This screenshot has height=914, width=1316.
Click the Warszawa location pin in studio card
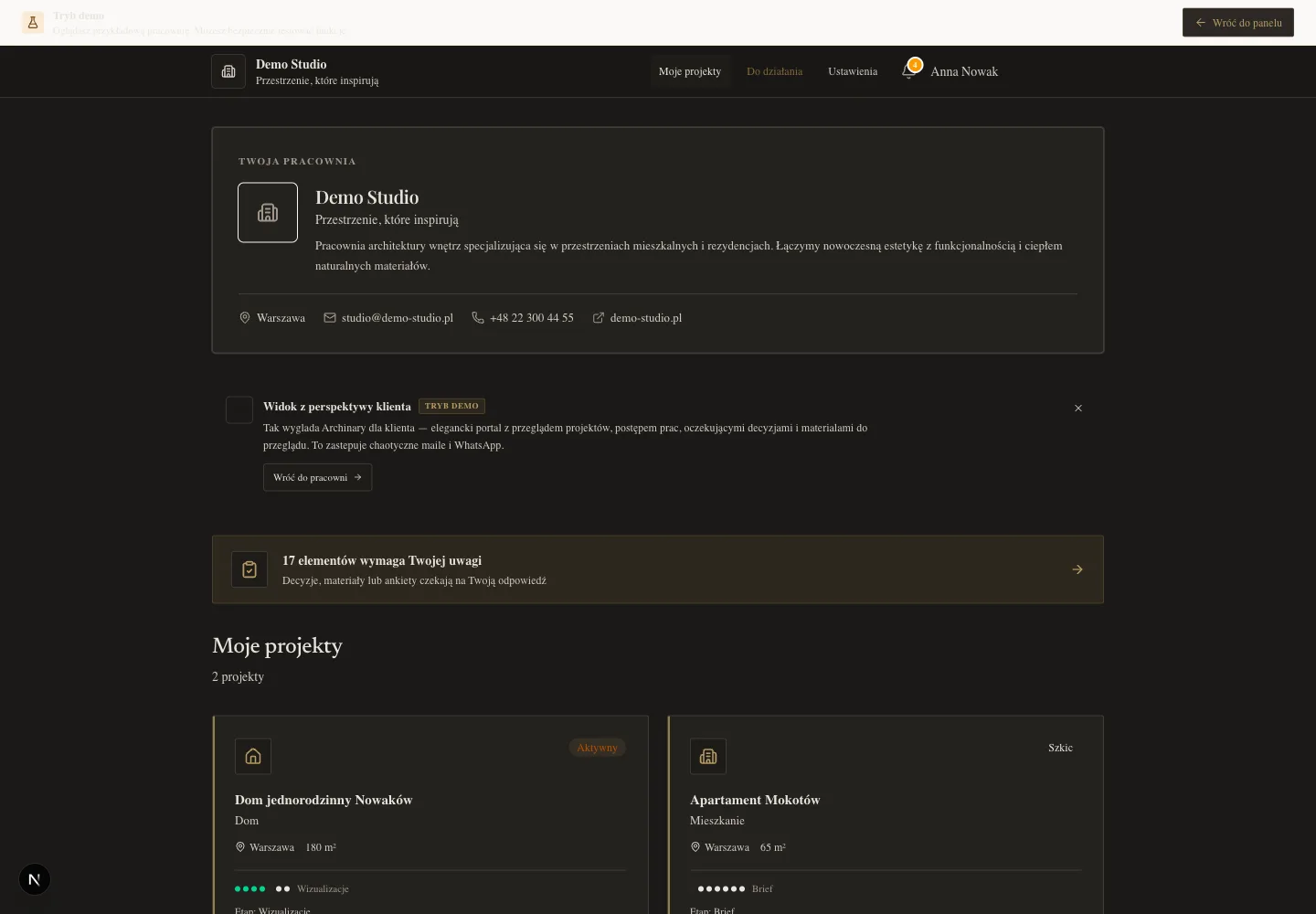(245, 318)
